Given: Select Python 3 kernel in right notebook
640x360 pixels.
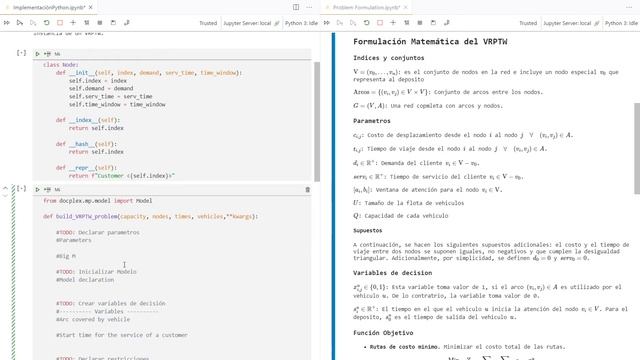Looking at the screenshot, I should tap(621, 23).
